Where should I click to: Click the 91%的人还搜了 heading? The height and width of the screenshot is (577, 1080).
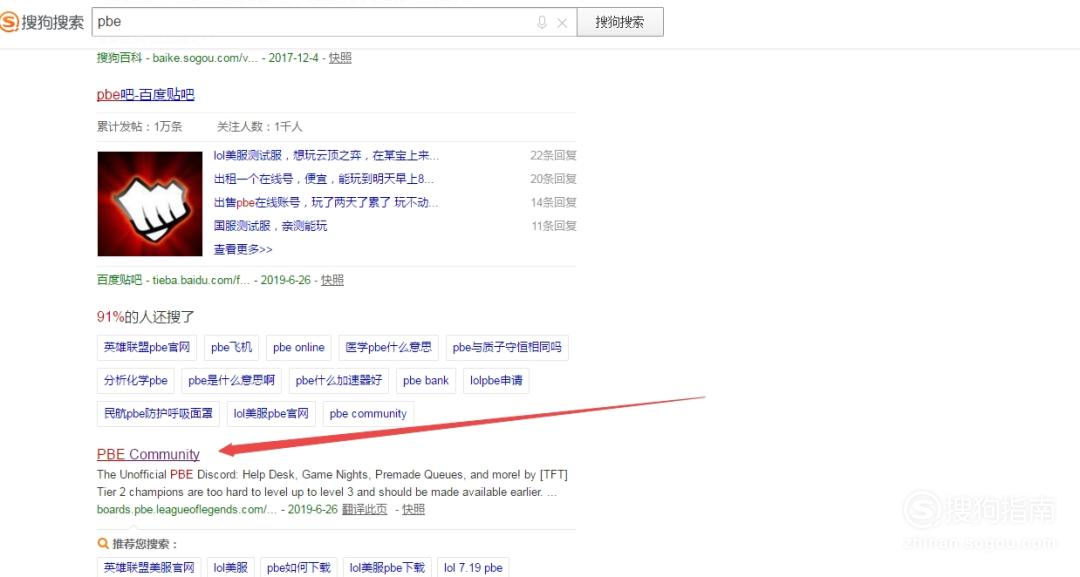coord(145,317)
